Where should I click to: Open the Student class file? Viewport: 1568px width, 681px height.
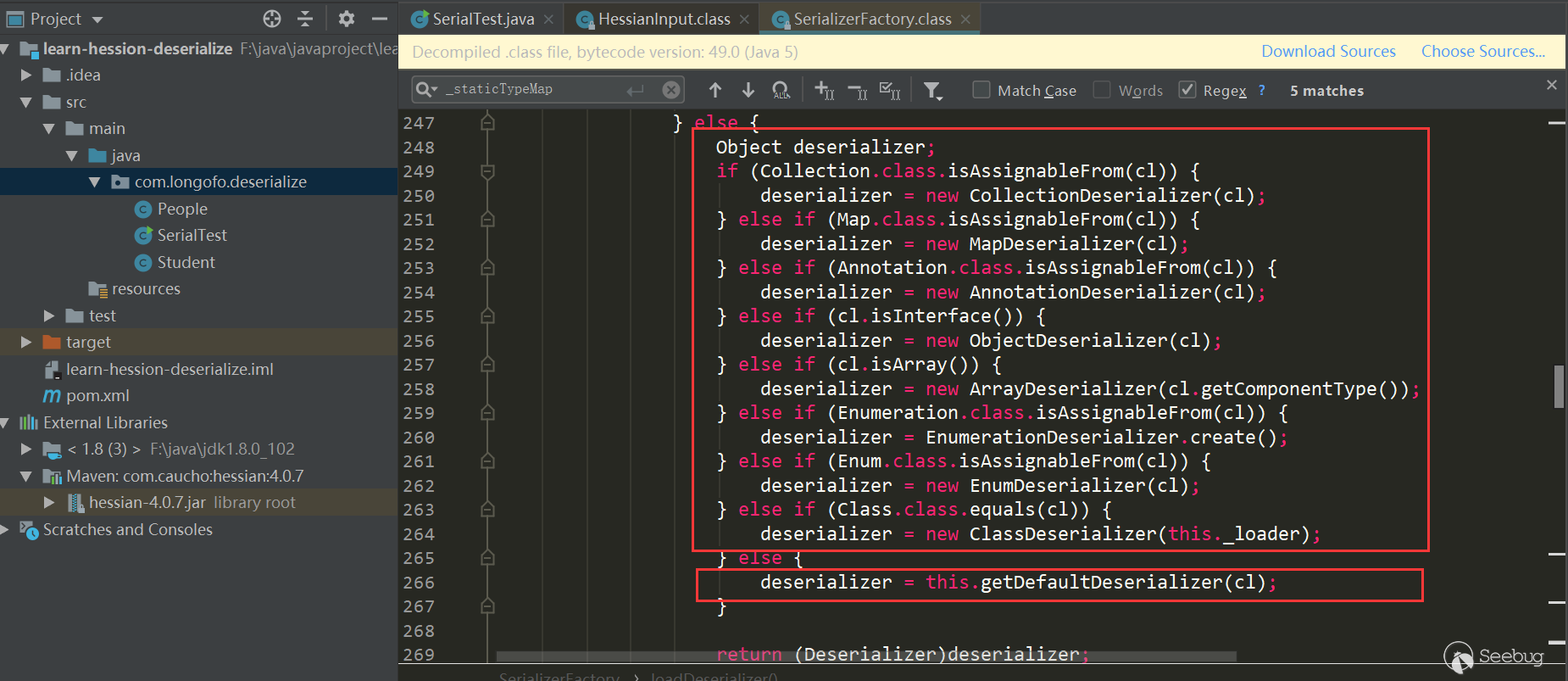click(186, 263)
